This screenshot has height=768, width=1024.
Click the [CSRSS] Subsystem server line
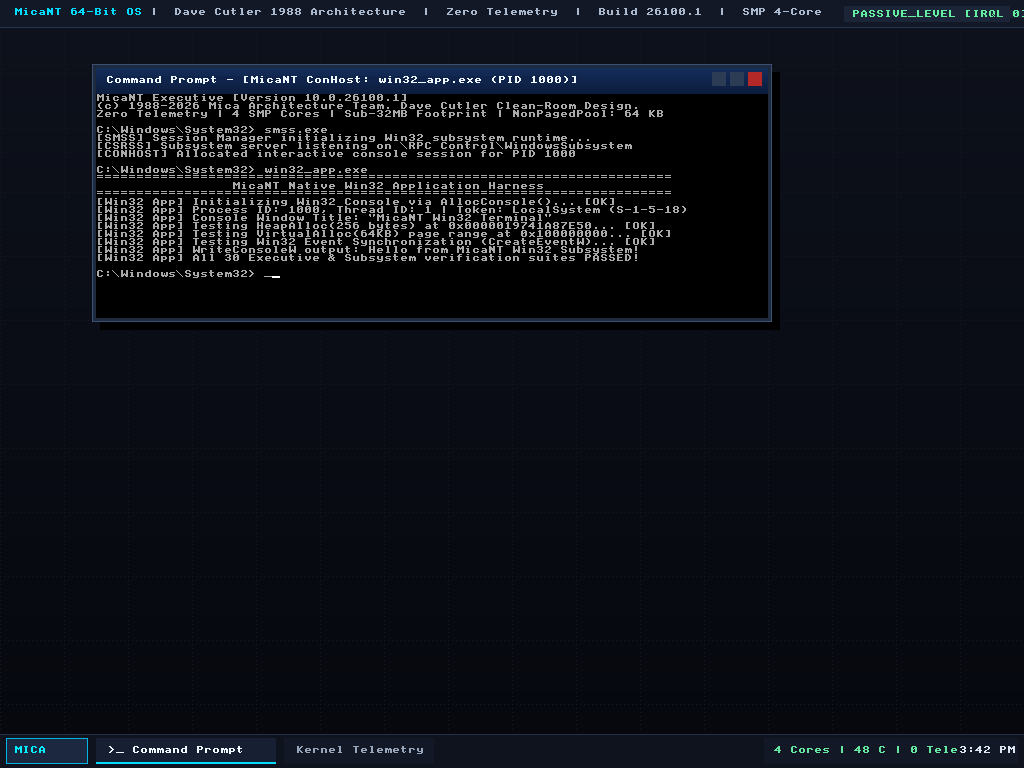tap(364, 146)
